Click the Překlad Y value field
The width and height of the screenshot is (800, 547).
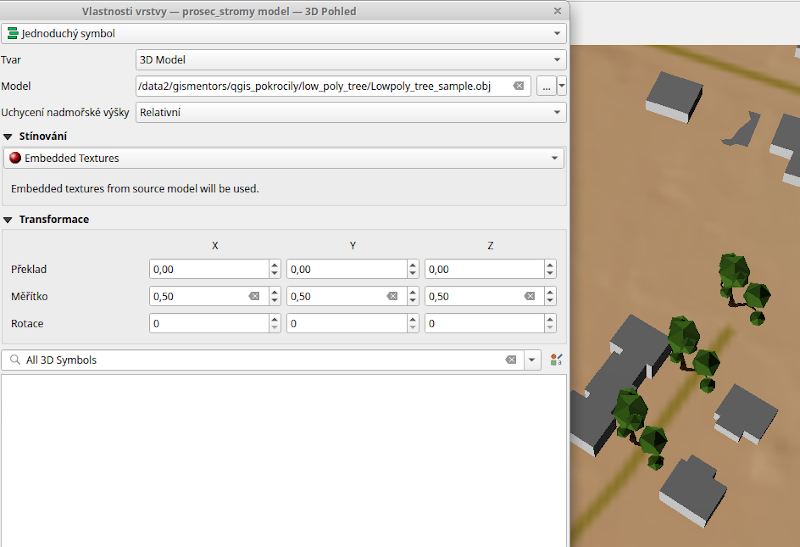click(x=347, y=269)
